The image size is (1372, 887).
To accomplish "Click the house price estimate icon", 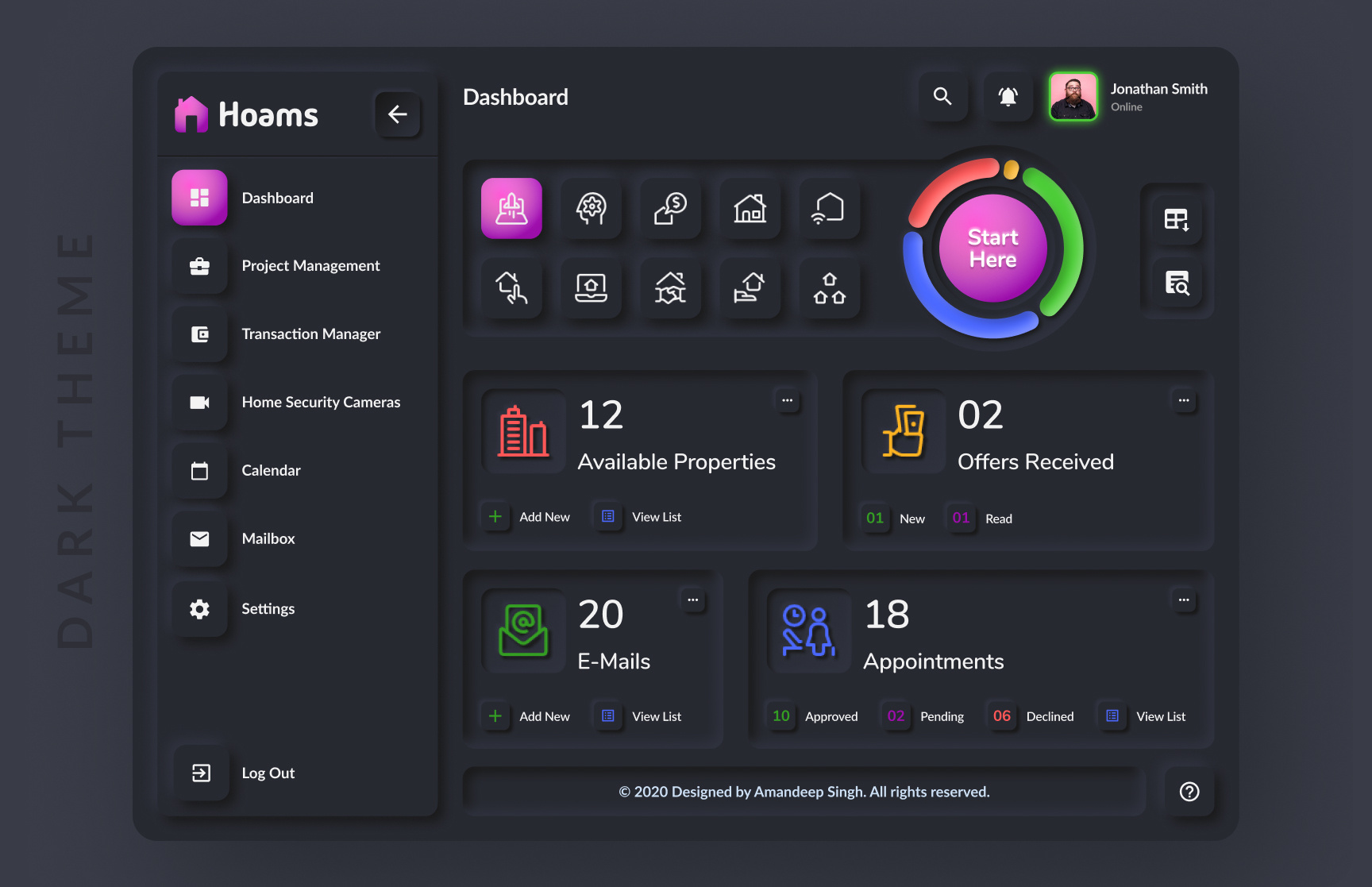I will tap(671, 209).
